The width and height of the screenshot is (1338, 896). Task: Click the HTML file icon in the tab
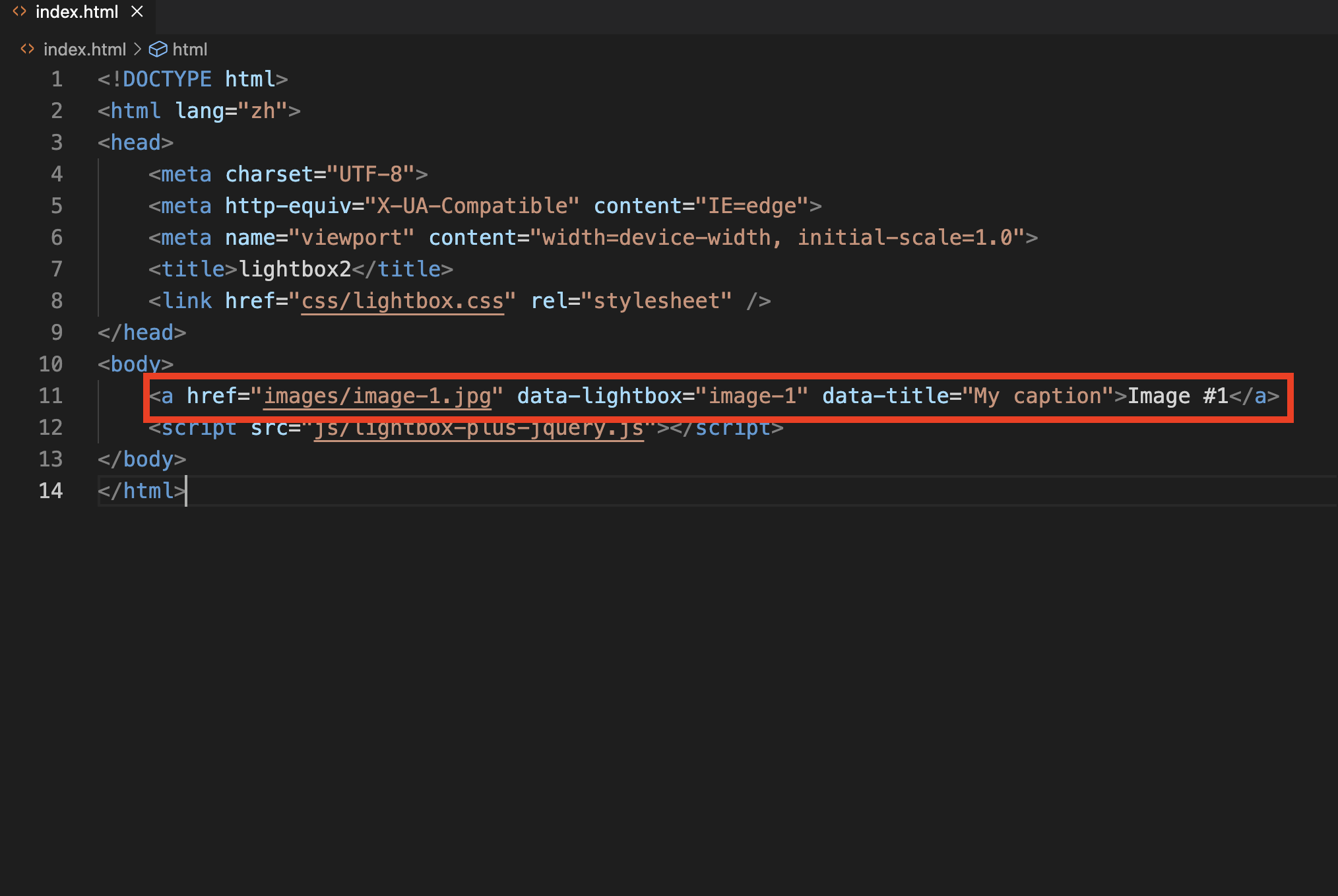[20, 12]
